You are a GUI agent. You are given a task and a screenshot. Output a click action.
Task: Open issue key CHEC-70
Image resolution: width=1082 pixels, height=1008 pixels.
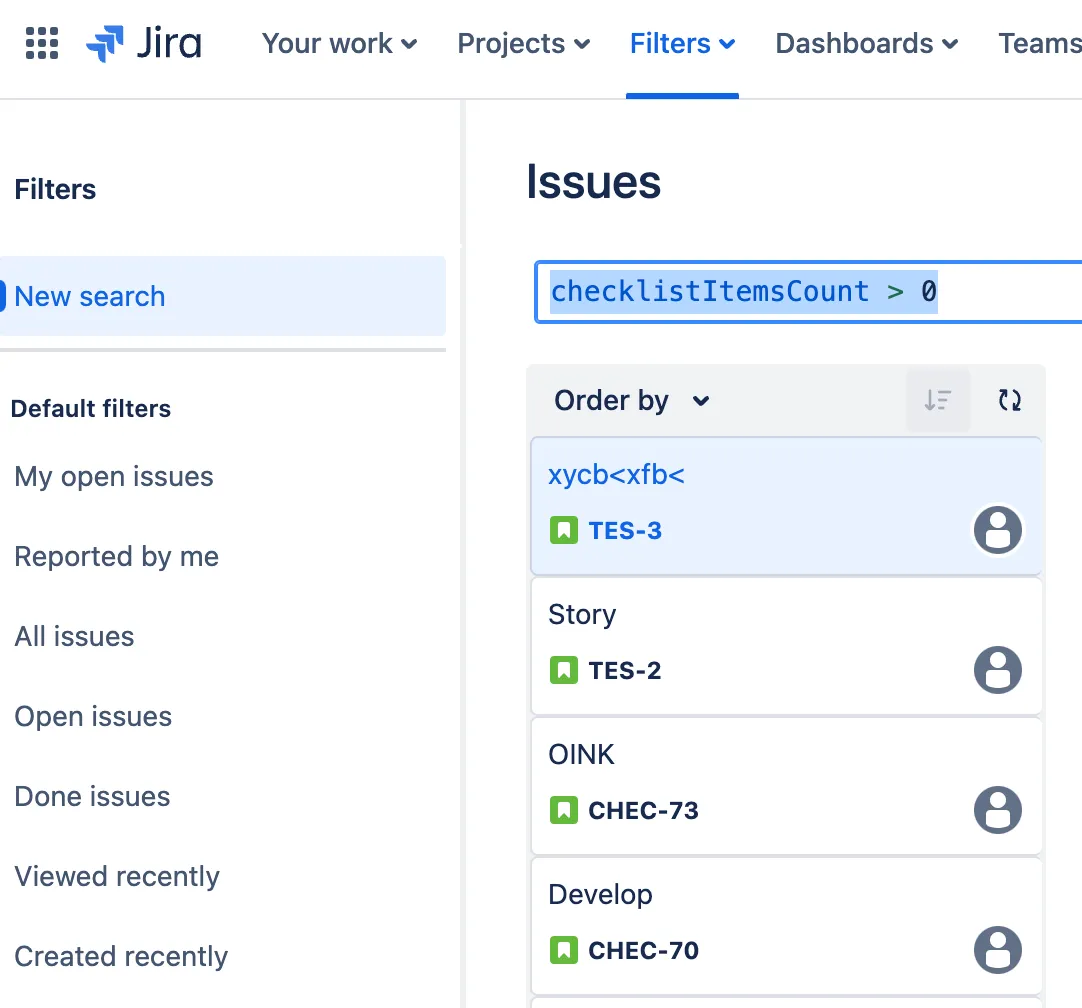(x=643, y=951)
